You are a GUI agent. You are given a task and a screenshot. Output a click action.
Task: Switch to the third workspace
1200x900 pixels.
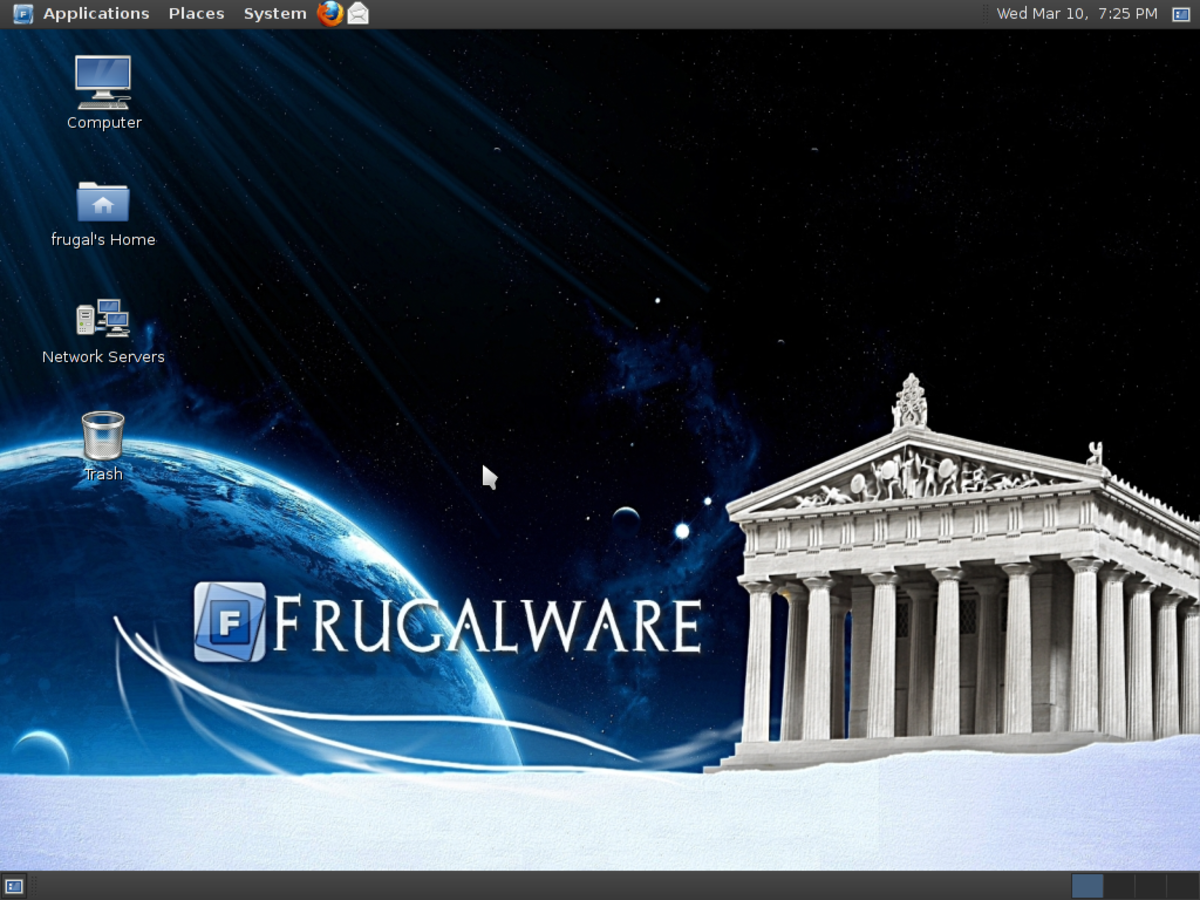(x=1150, y=886)
